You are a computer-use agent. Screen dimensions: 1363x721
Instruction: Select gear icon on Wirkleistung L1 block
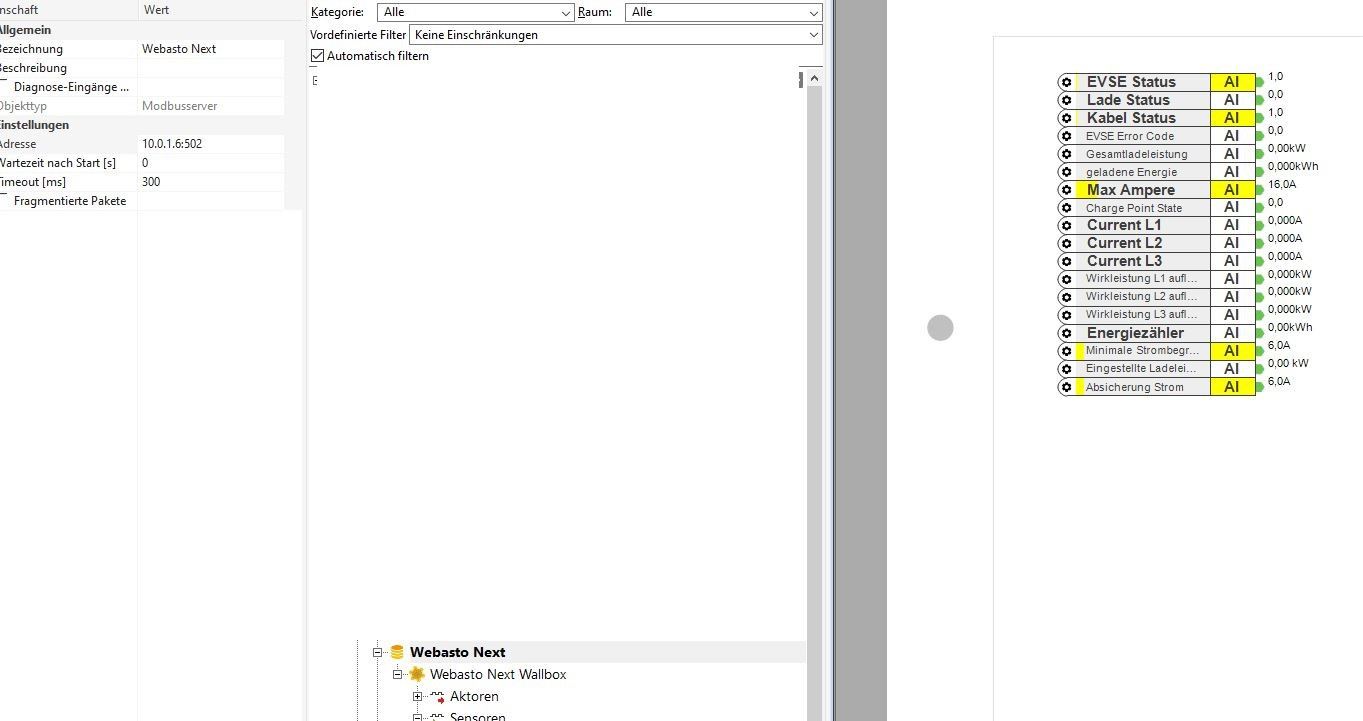(x=1066, y=279)
